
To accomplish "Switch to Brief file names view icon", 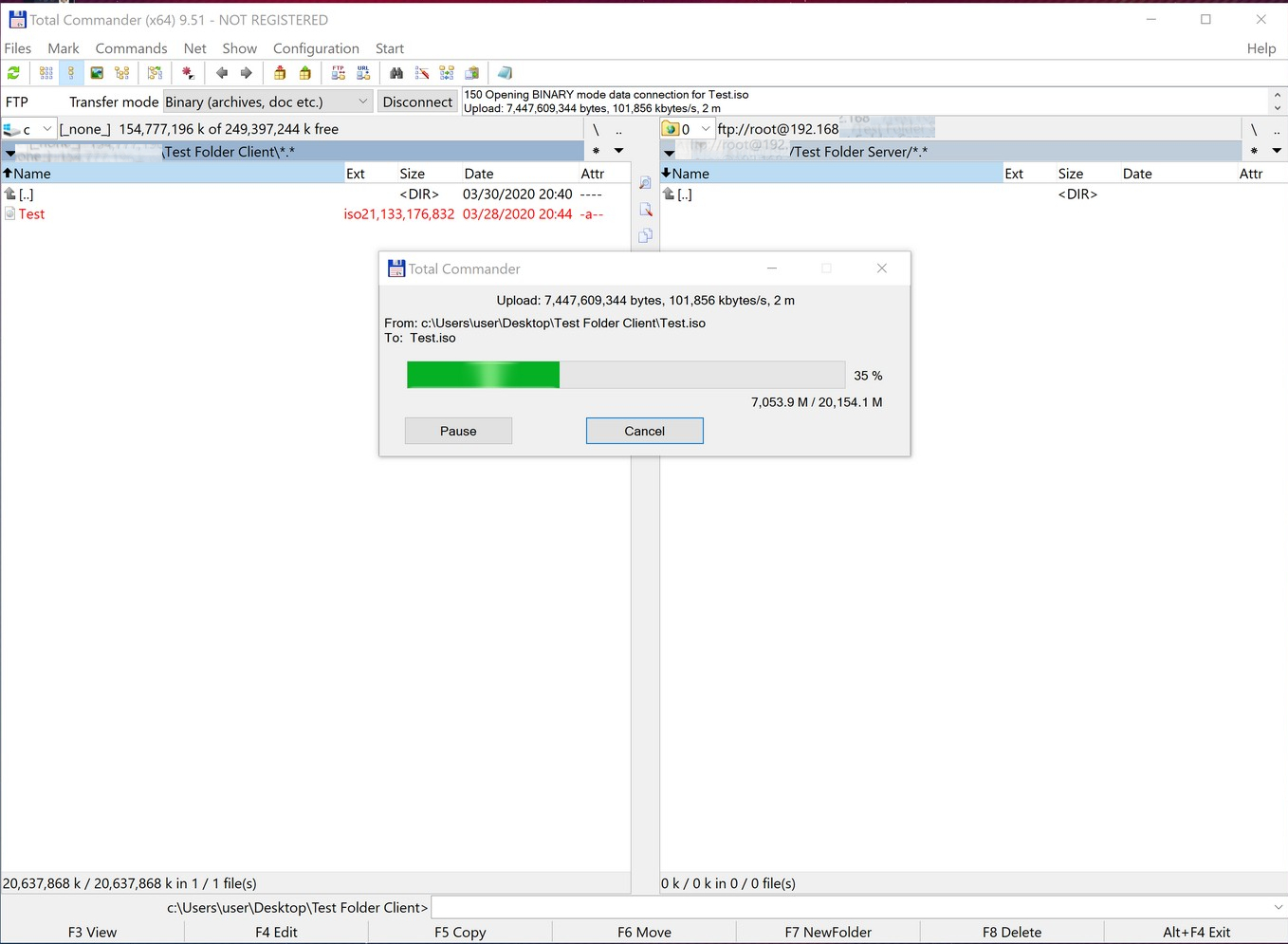I will point(46,73).
